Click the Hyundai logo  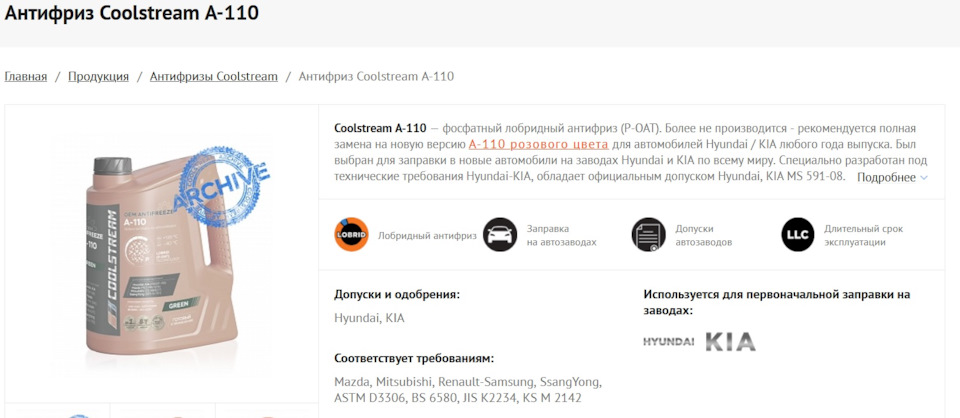point(668,342)
